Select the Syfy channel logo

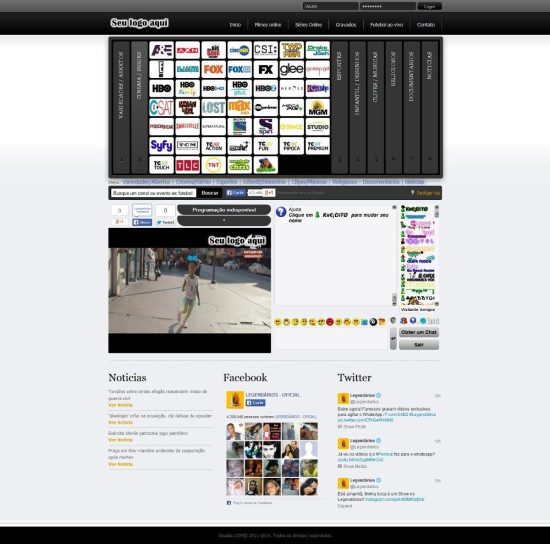click(161, 146)
